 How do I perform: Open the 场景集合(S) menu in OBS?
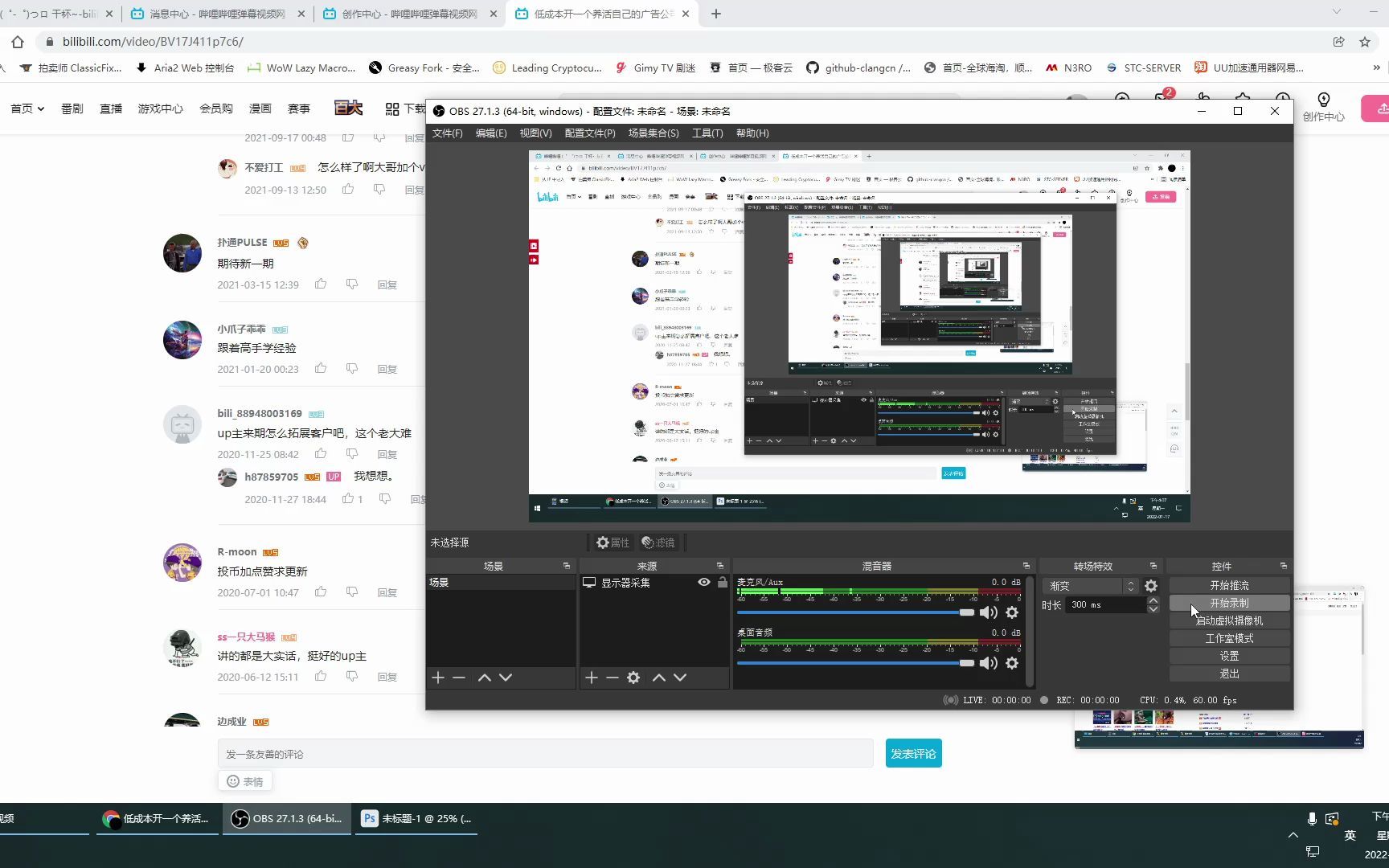(654, 133)
